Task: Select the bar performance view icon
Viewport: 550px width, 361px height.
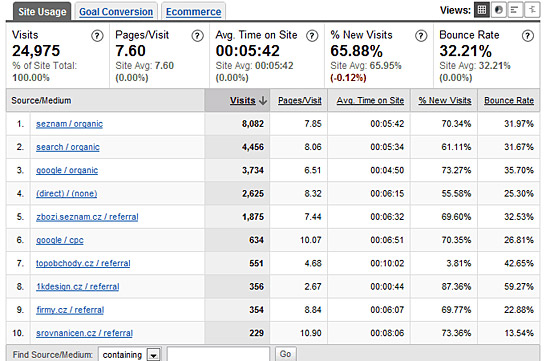Action: pos(515,10)
